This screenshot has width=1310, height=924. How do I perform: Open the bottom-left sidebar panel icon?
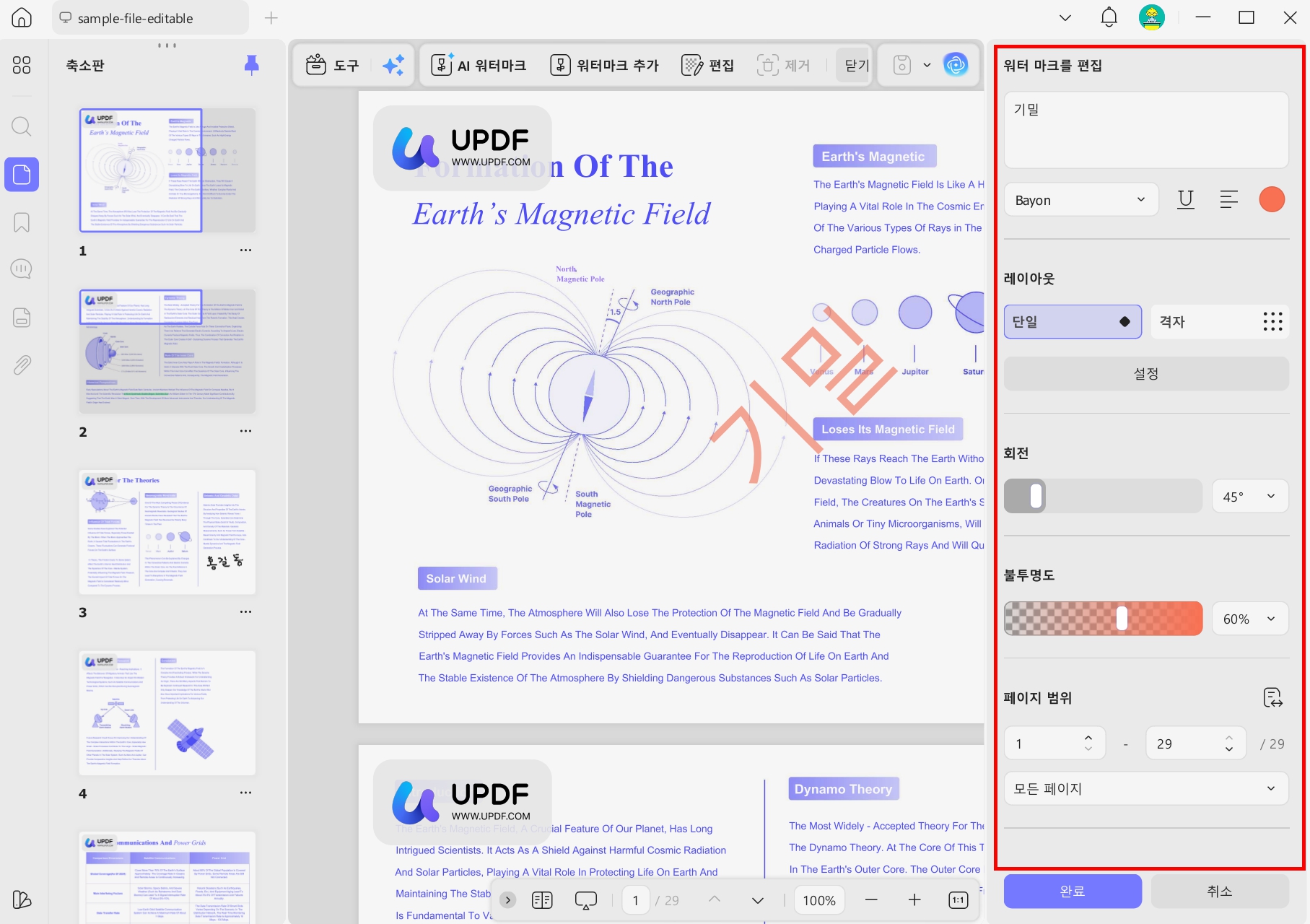pyautogui.click(x=22, y=899)
